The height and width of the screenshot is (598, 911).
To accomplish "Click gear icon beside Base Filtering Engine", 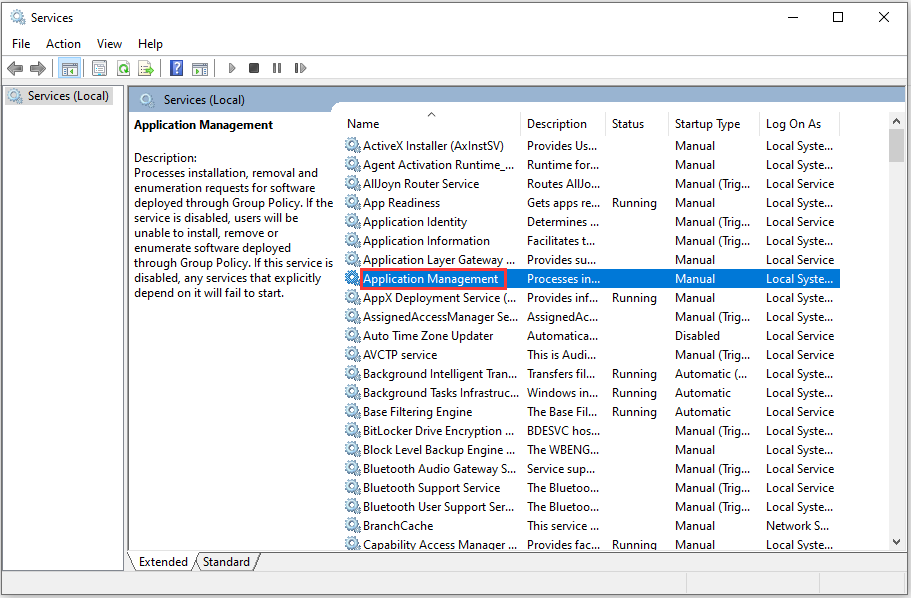I will pyautogui.click(x=353, y=411).
